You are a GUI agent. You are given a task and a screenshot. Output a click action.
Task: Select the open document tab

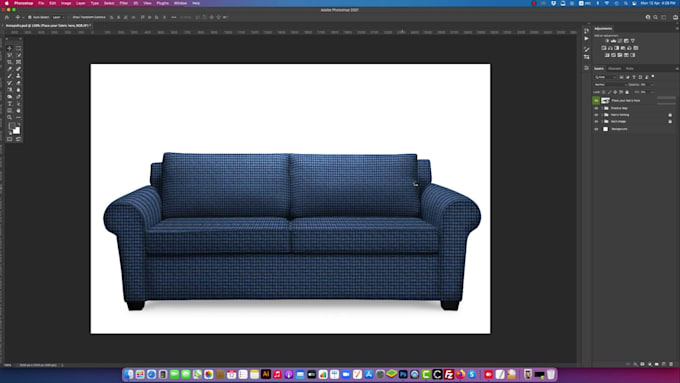tap(48, 26)
